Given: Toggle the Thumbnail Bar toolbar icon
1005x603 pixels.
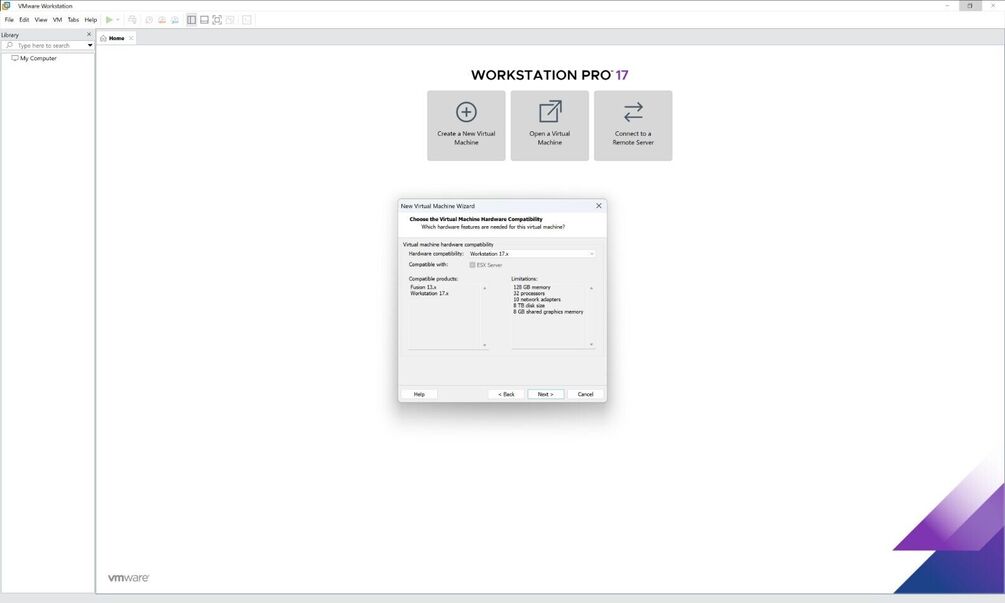Looking at the screenshot, I should click(204, 20).
